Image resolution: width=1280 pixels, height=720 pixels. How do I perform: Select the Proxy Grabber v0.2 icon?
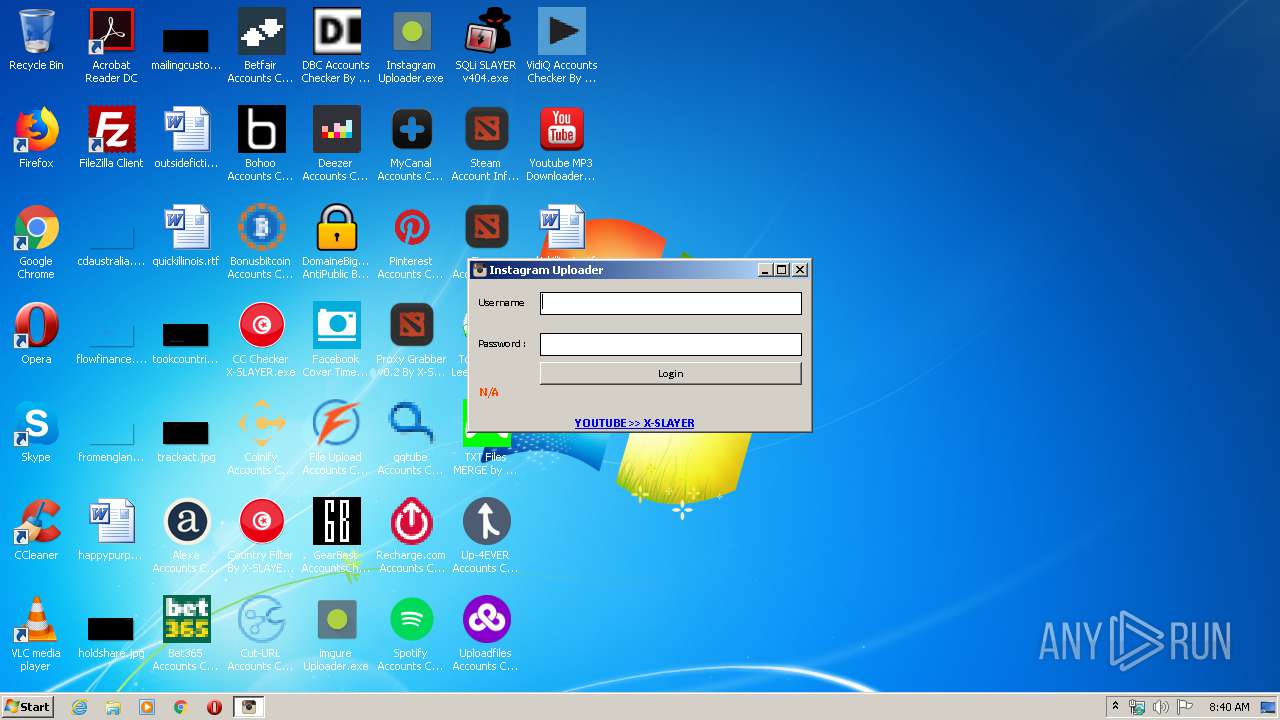tap(411, 339)
